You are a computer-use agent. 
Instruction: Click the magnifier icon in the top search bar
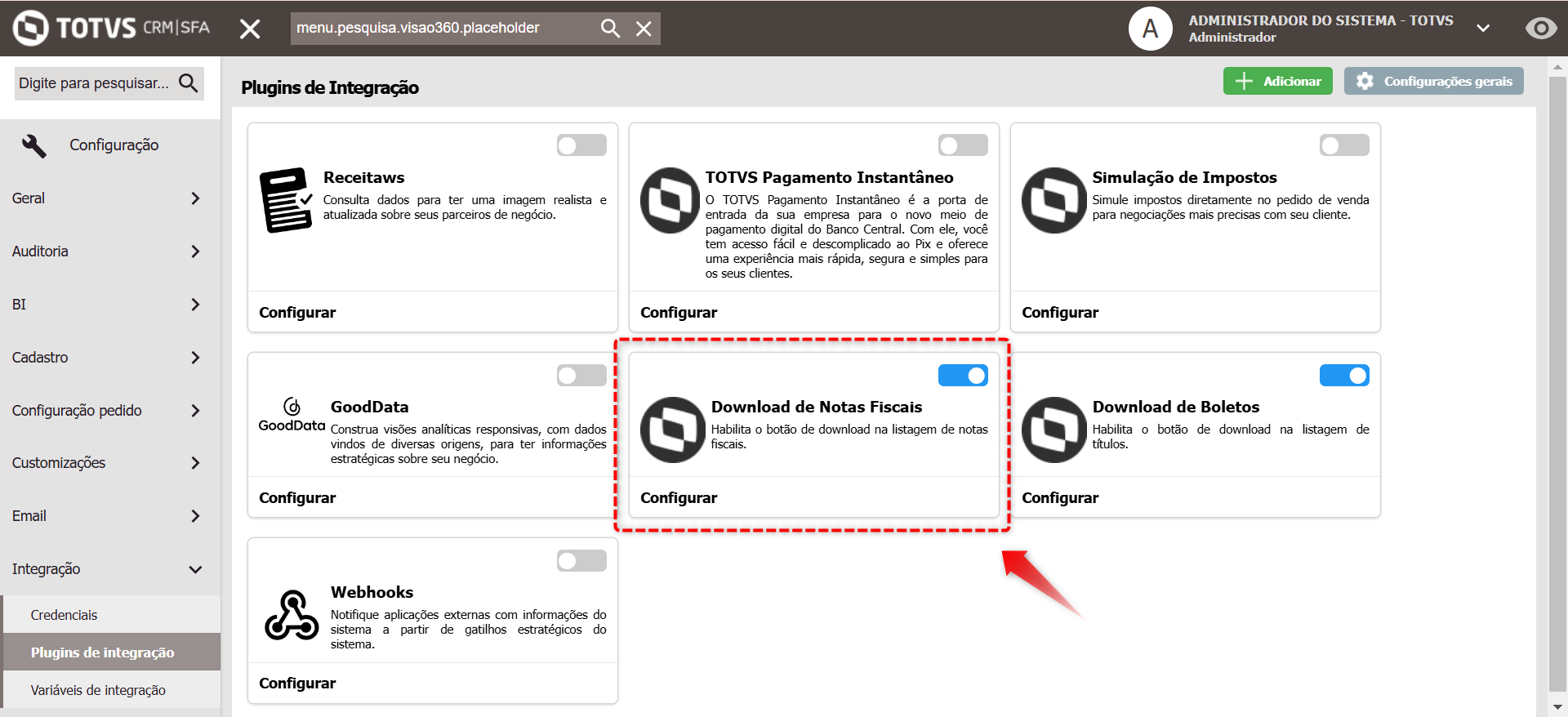point(609,28)
